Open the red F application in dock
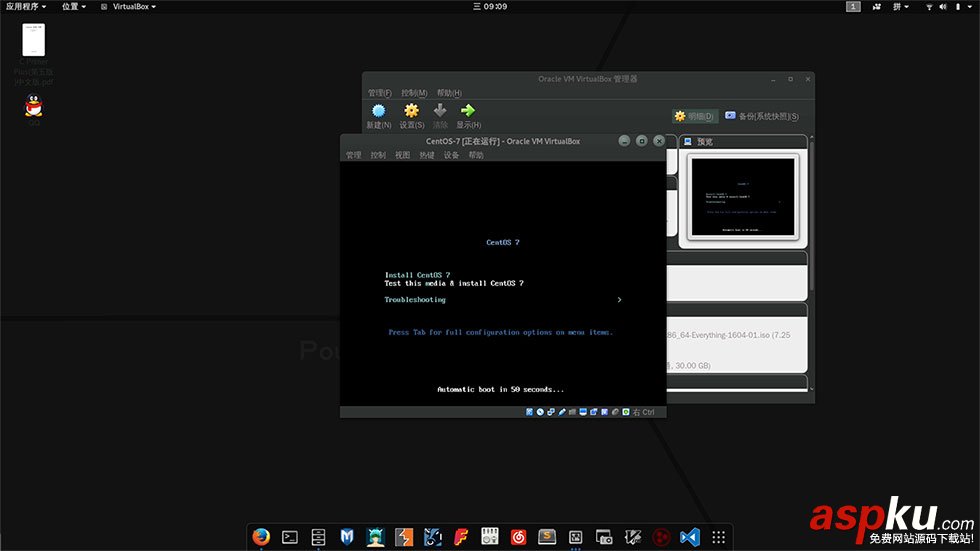 click(x=461, y=537)
